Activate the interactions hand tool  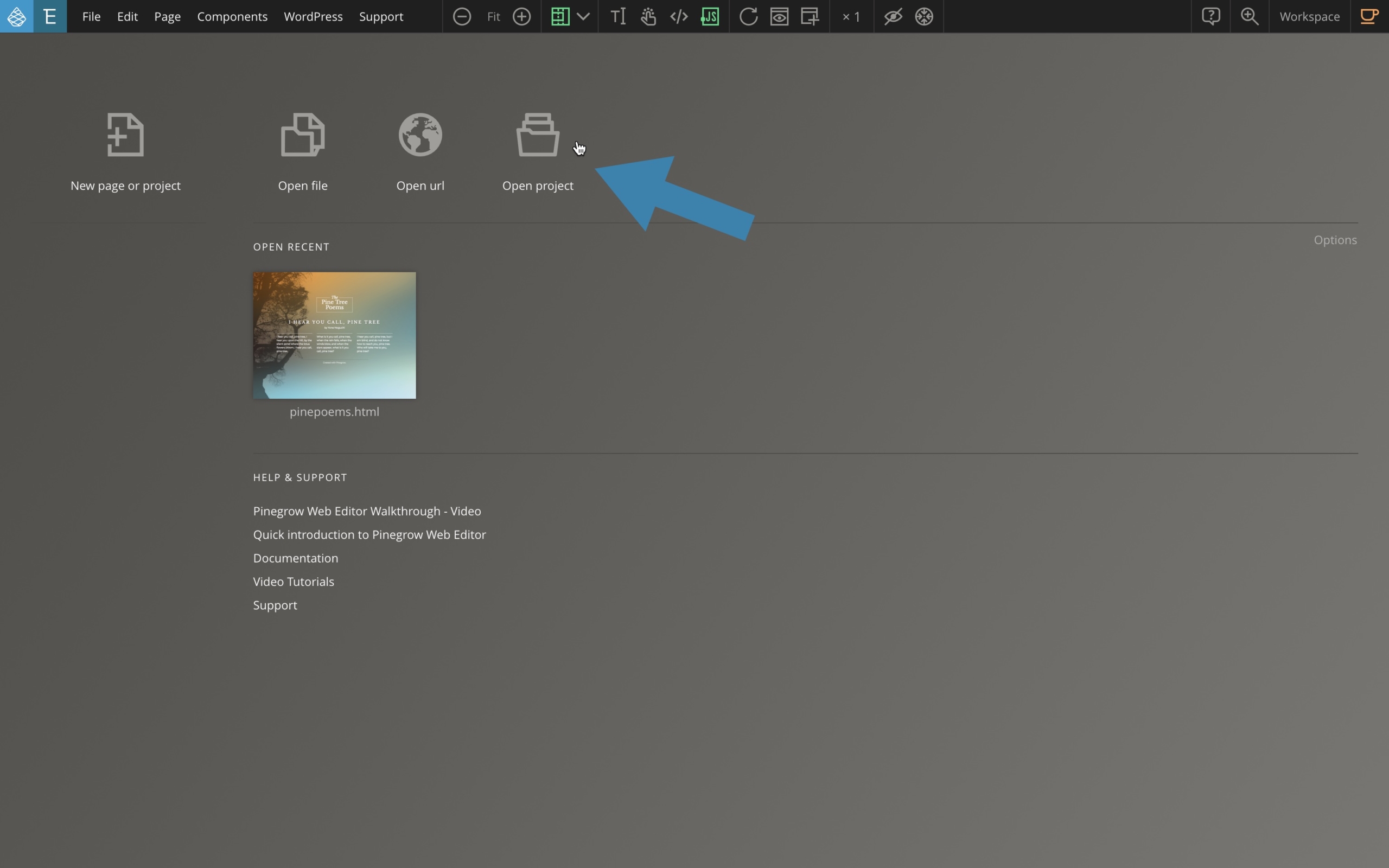coord(647,16)
